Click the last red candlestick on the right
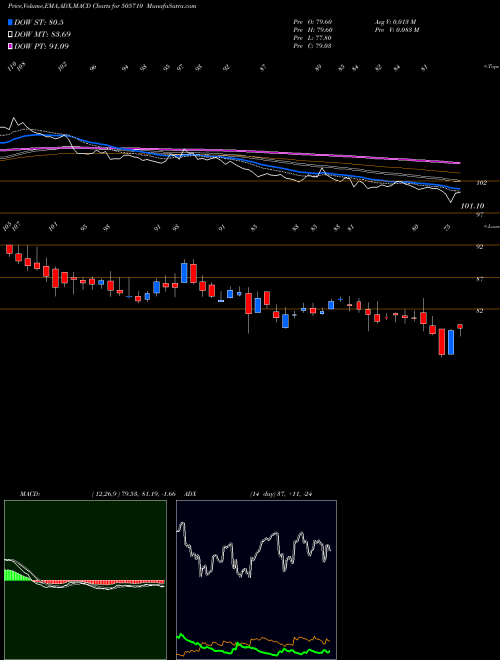This screenshot has width=500, height=660. click(x=460, y=327)
